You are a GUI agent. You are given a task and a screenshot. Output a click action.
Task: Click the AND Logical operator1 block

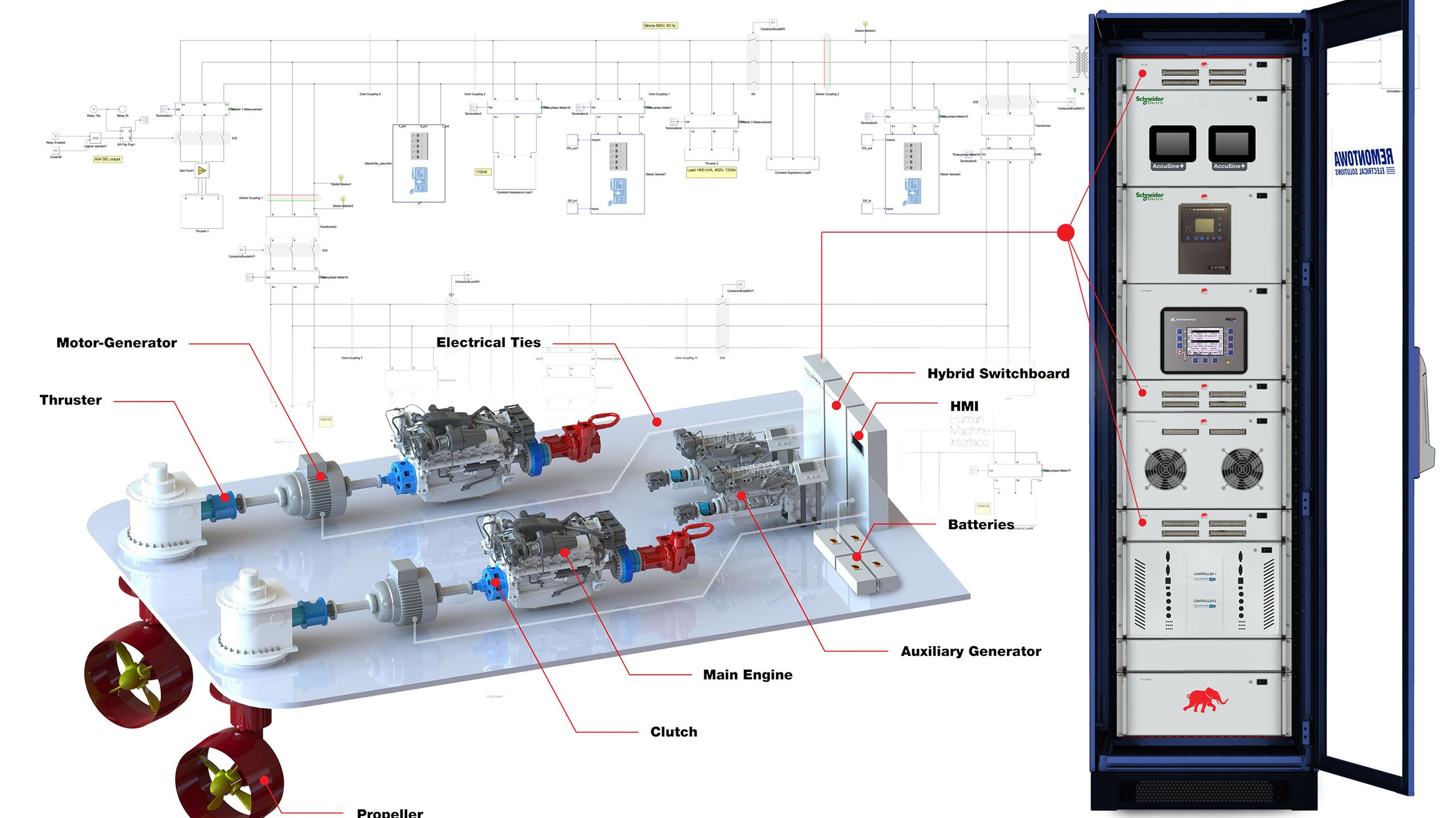pyautogui.click(x=96, y=138)
